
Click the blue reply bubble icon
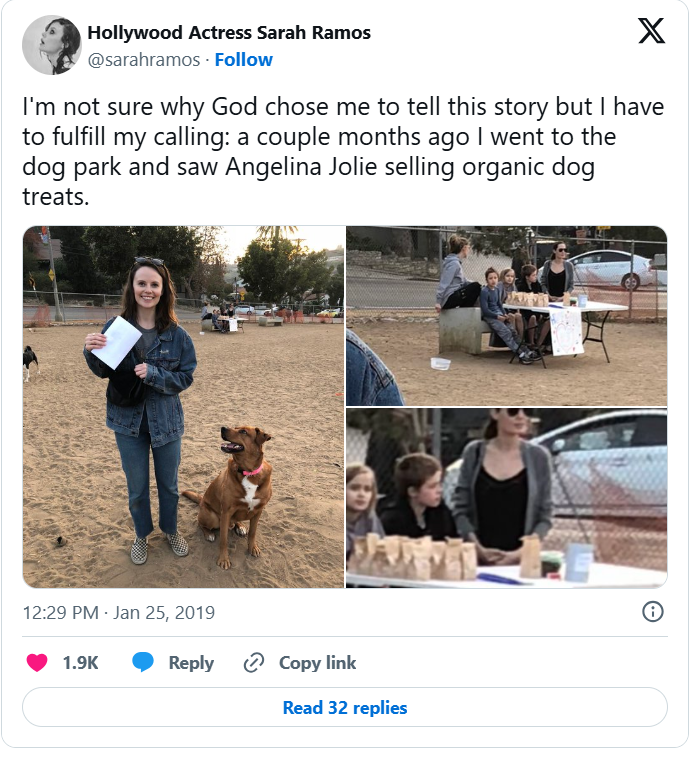tap(144, 662)
